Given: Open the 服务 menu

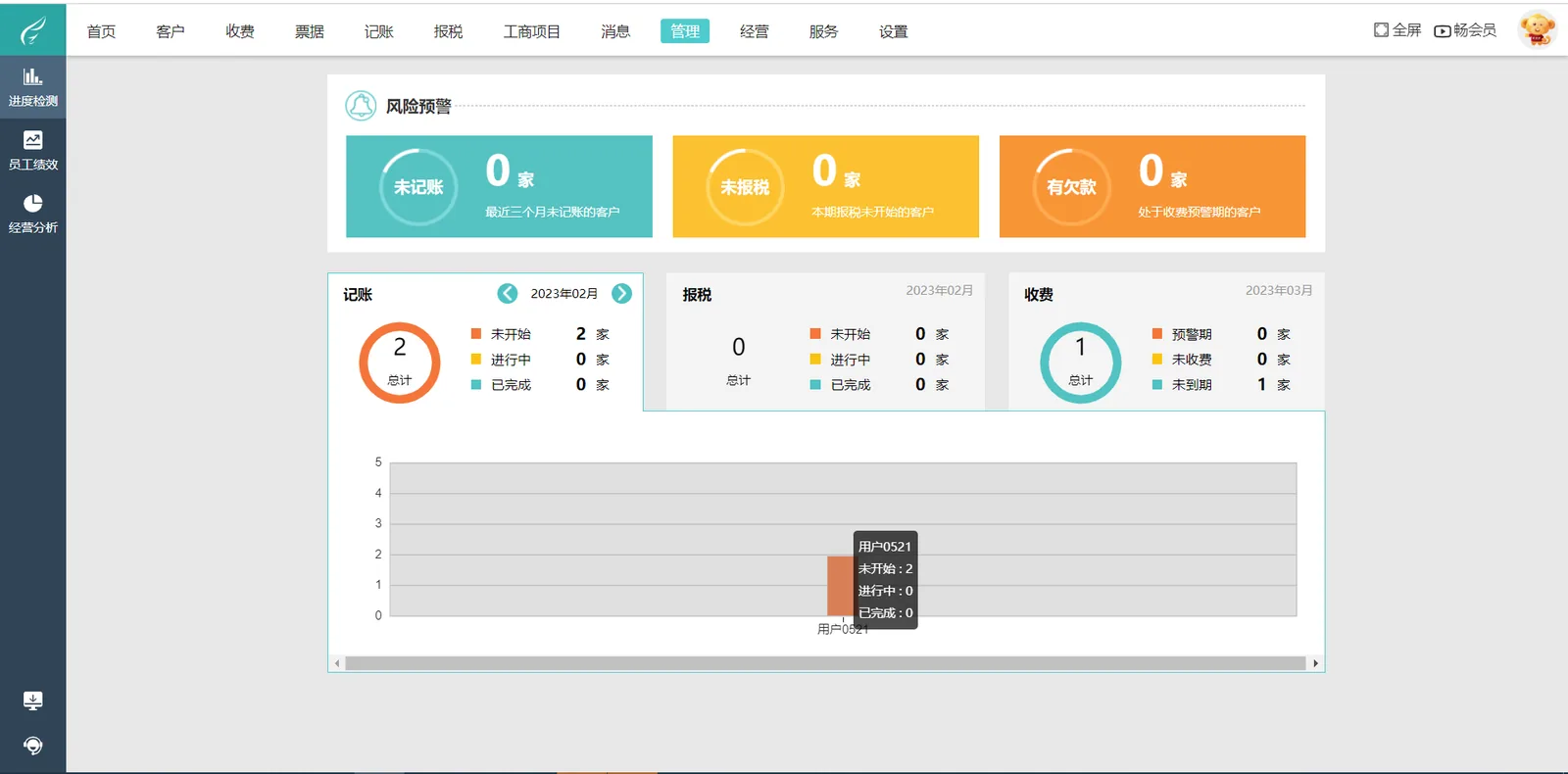Looking at the screenshot, I should coord(824,31).
